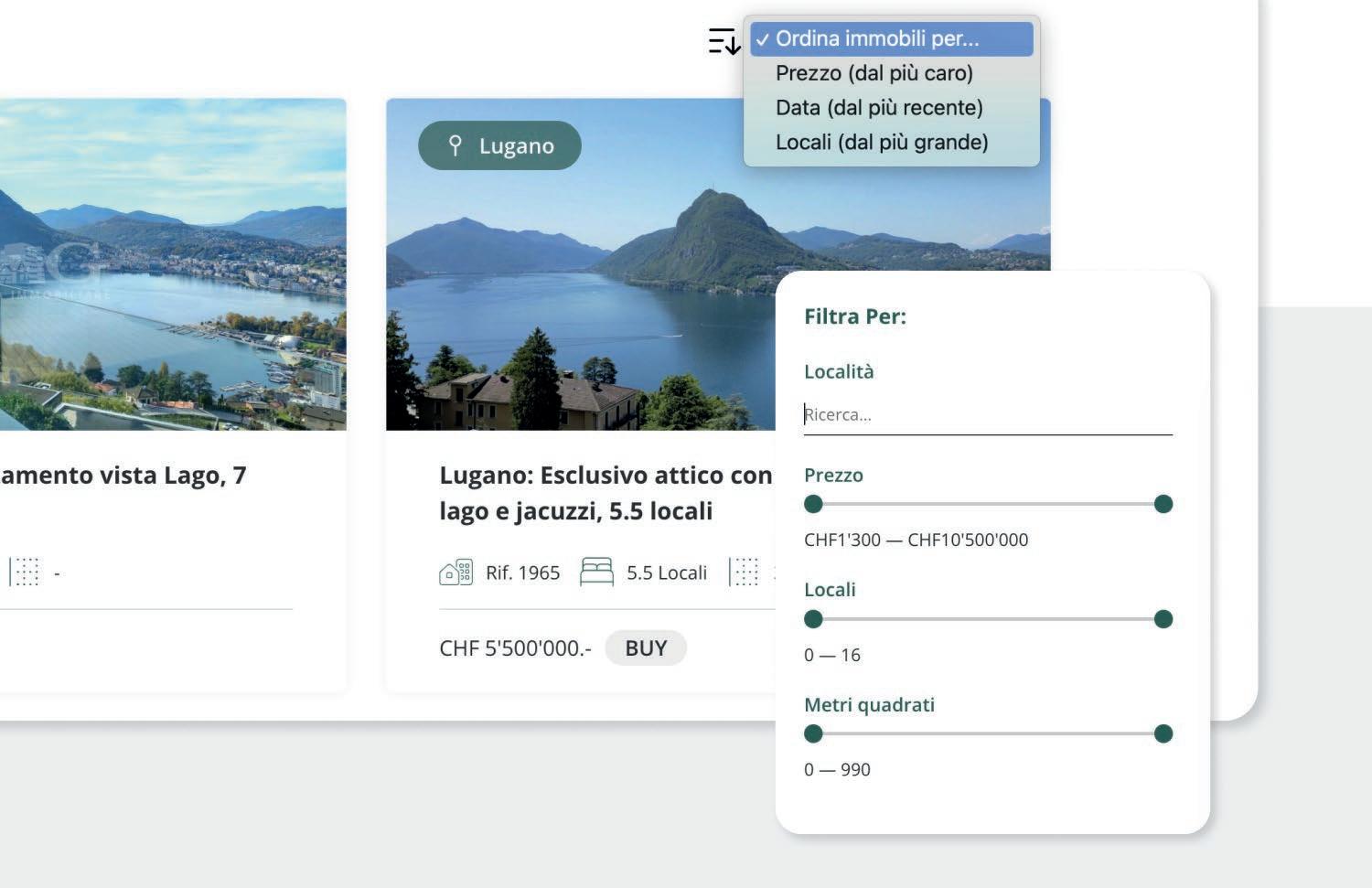Click the Lugano location pin icon
Image resolution: width=1372 pixels, height=888 pixels.
pos(455,145)
